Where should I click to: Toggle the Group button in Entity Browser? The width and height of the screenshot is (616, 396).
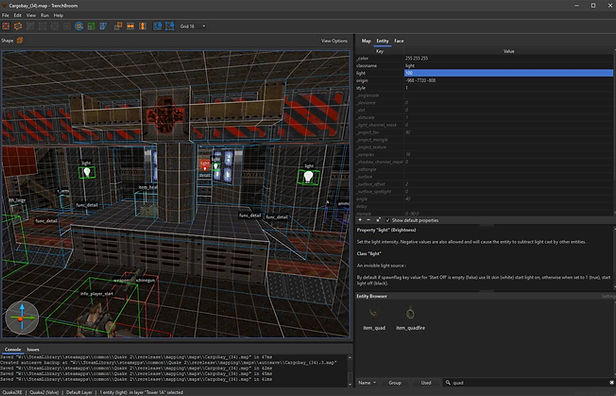tap(395, 383)
